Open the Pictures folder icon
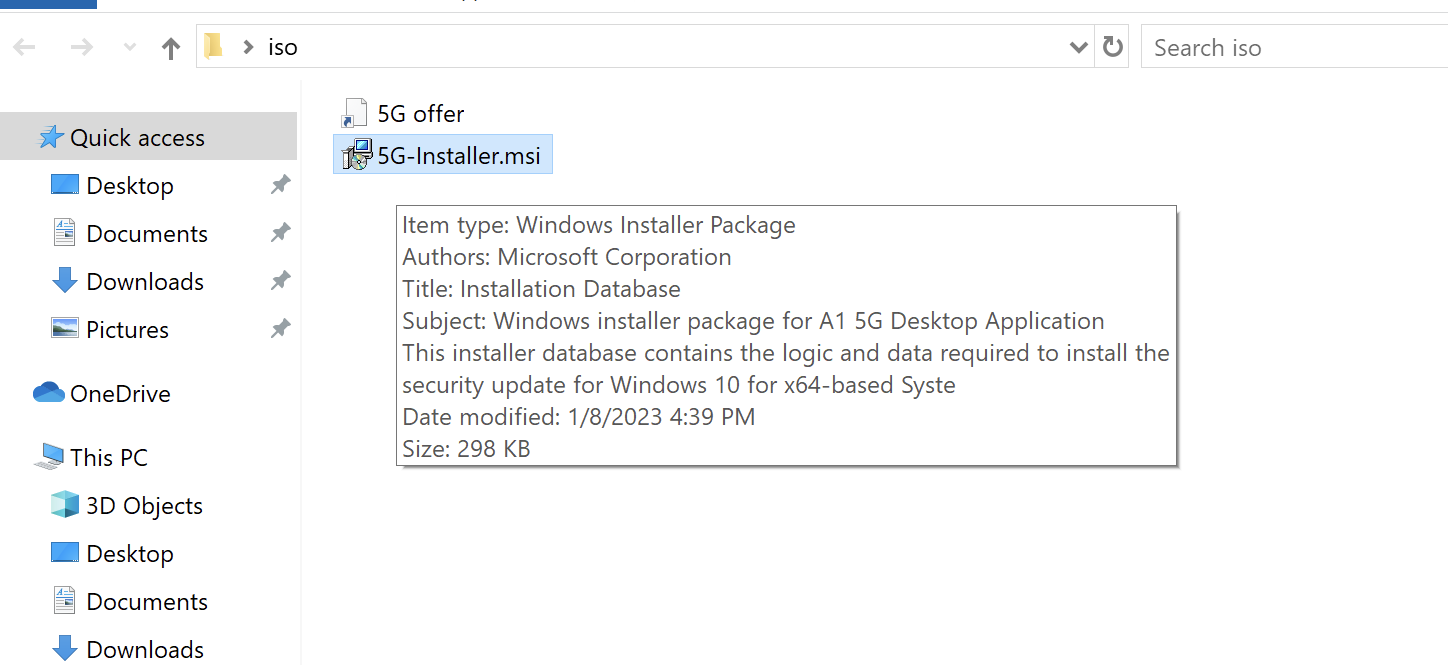Screen dimensions: 1448x665 pos(63,329)
